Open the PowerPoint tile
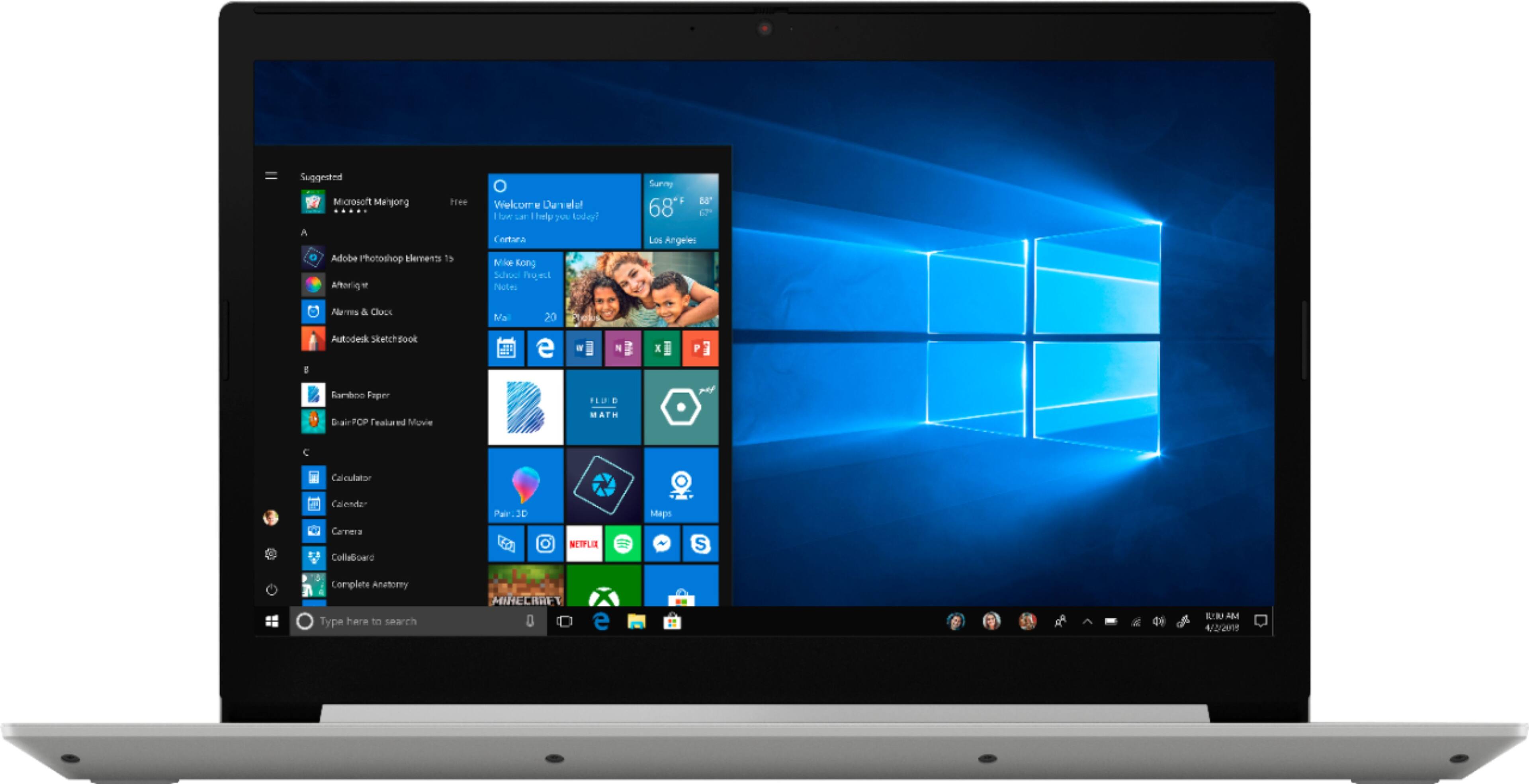Screen dimensions: 1529x784 [x=700, y=348]
